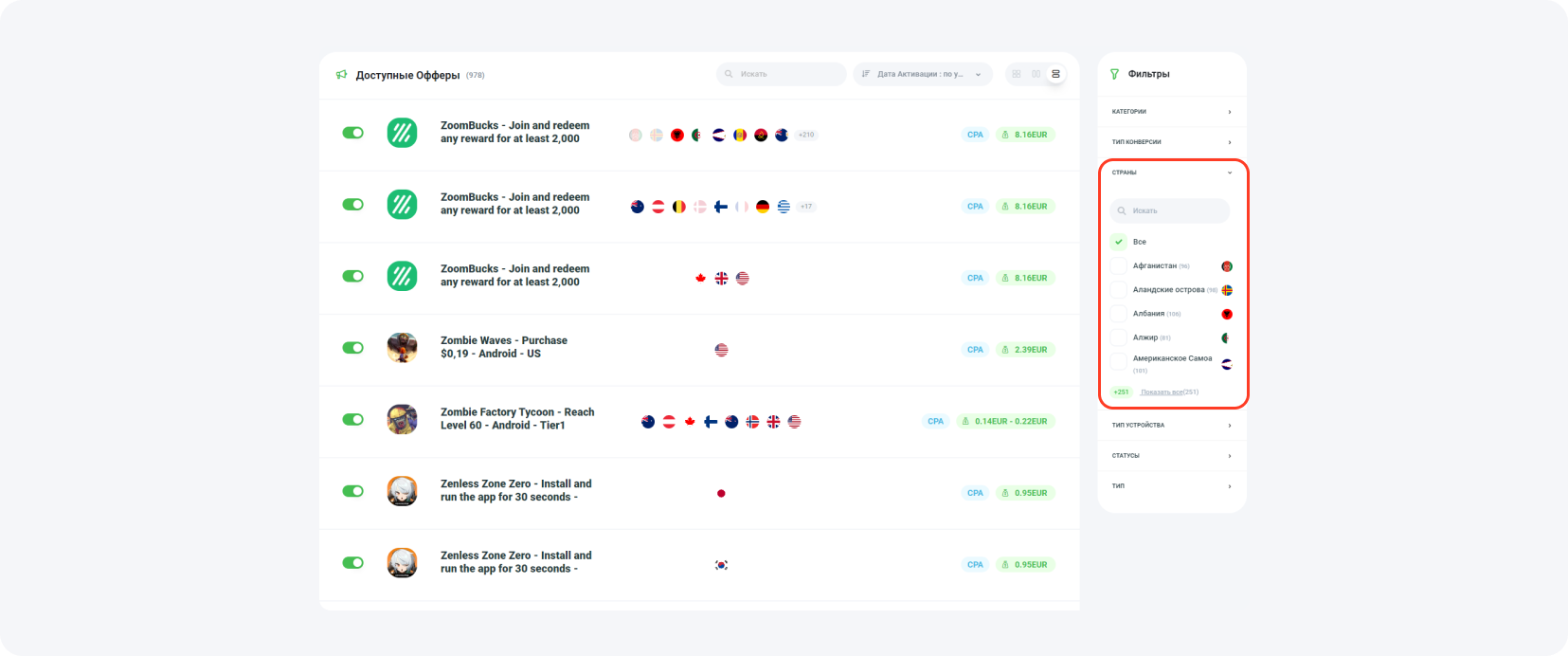Click the Zombie Factory Tycoon app icon

[x=402, y=419]
